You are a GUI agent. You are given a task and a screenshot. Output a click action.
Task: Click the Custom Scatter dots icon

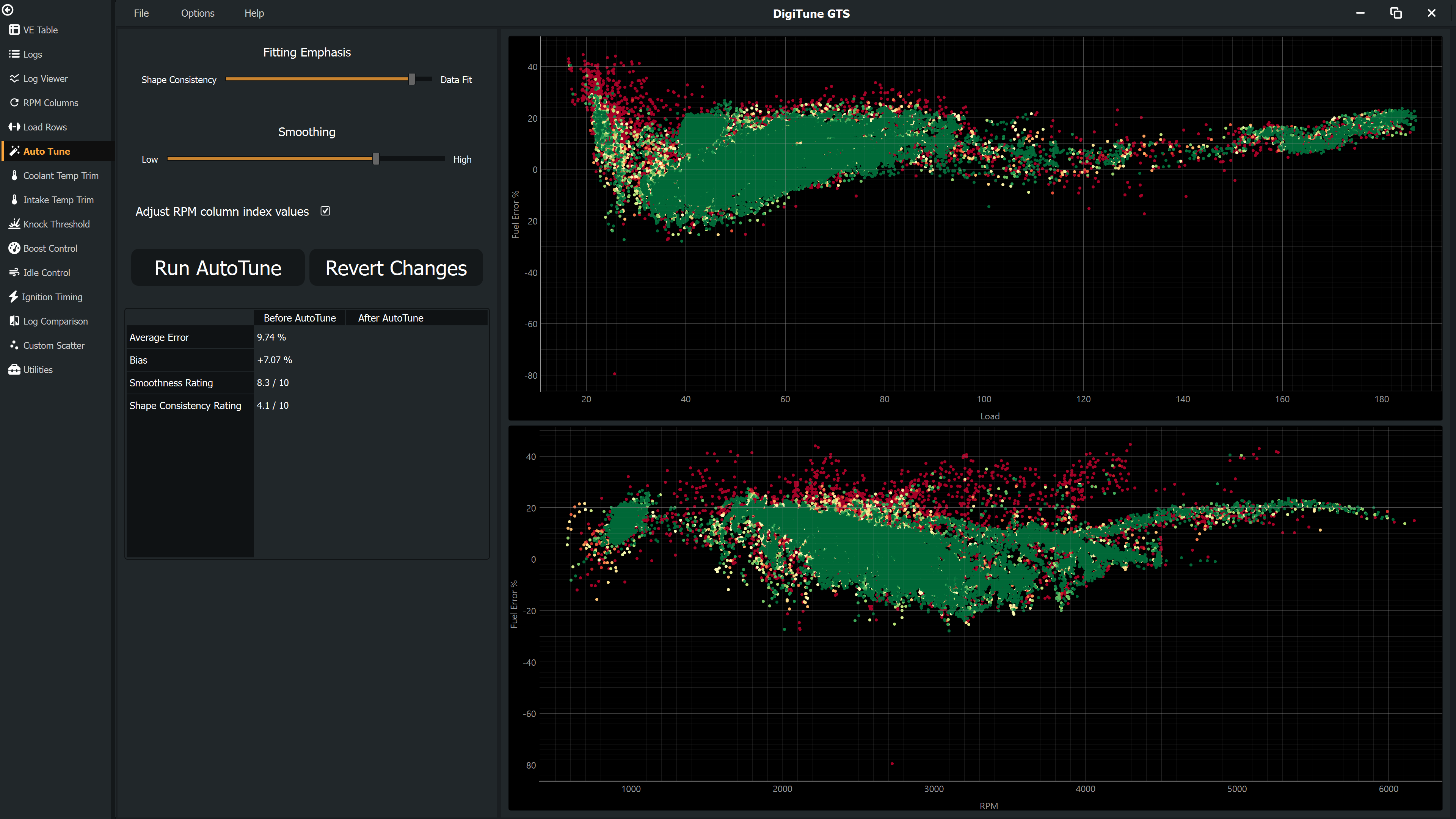click(14, 345)
